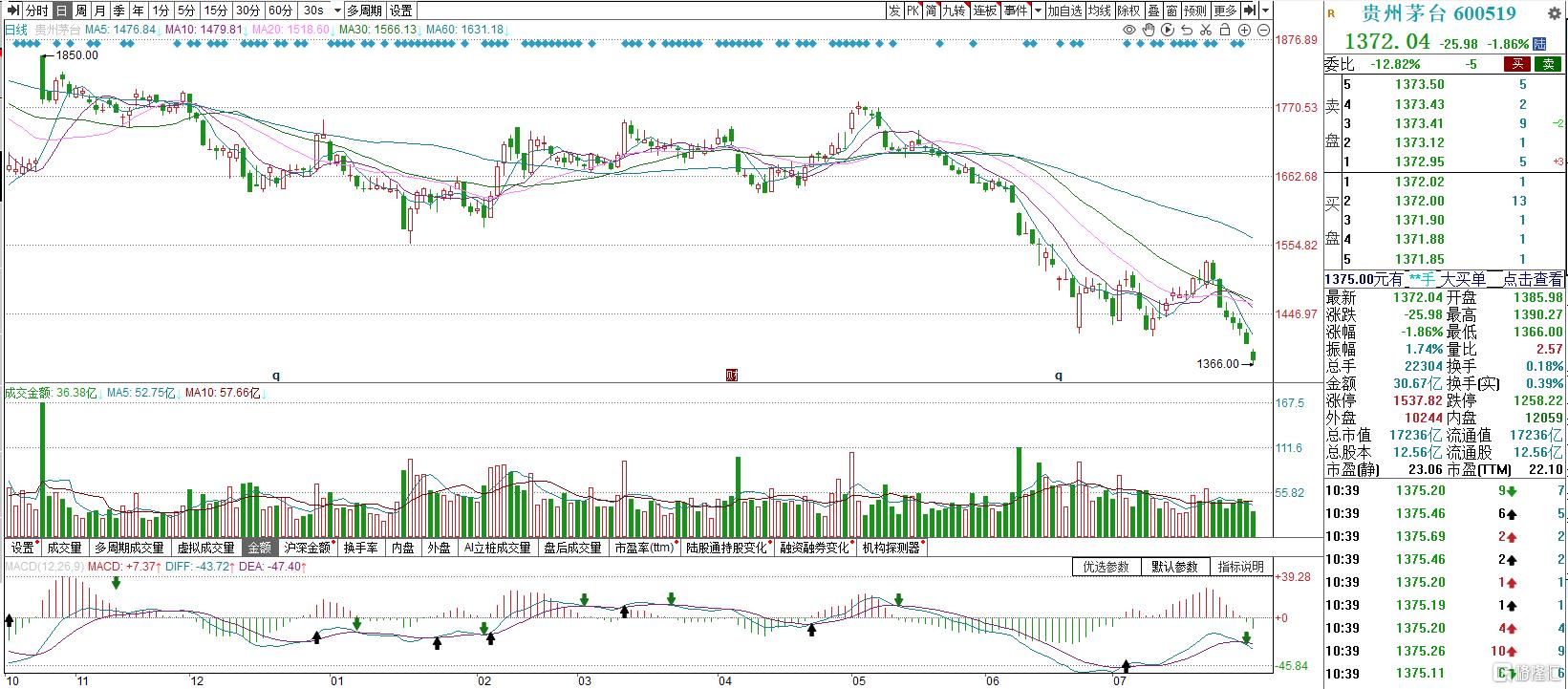The width and height of the screenshot is (1568, 689).
Task: Open the 多周期 multi-period view
Action: [x=364, y=11]
